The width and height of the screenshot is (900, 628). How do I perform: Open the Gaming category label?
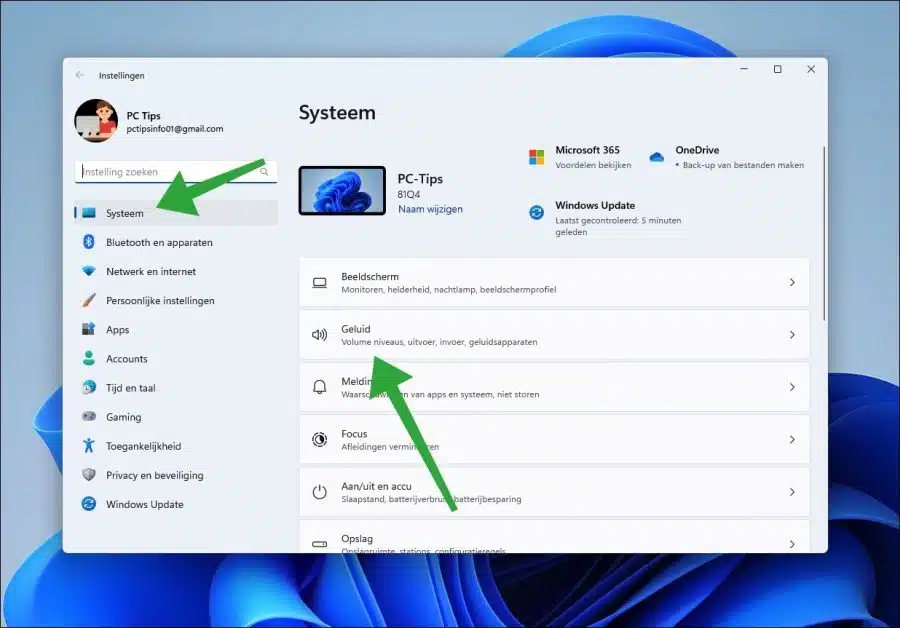[123, 417]
